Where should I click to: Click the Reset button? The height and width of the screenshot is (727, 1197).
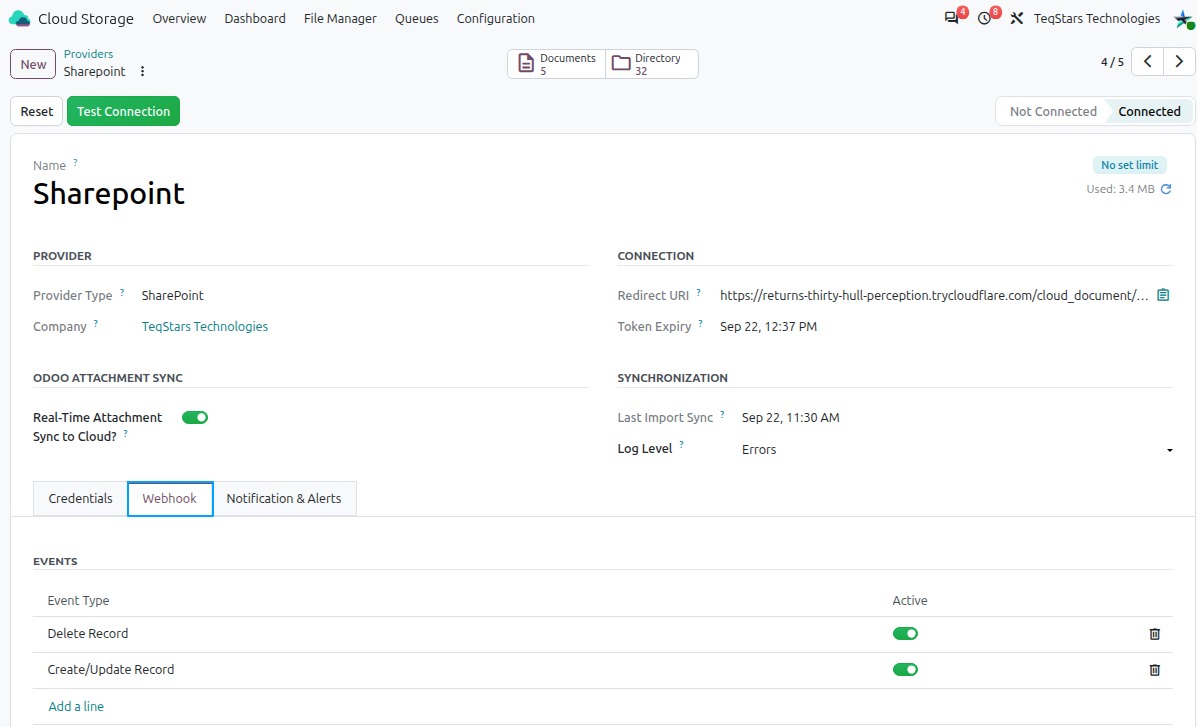[x=37, y=111]
